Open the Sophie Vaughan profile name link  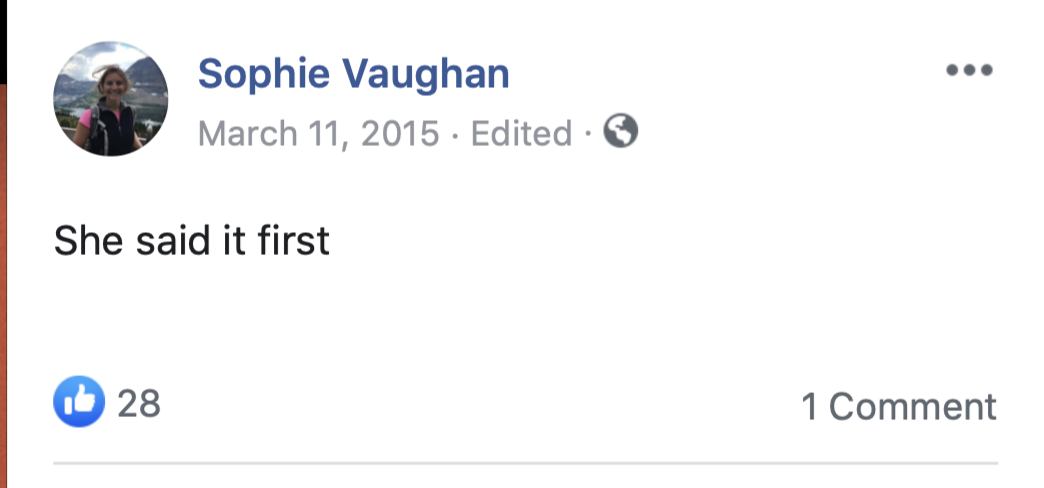point(353,74)
